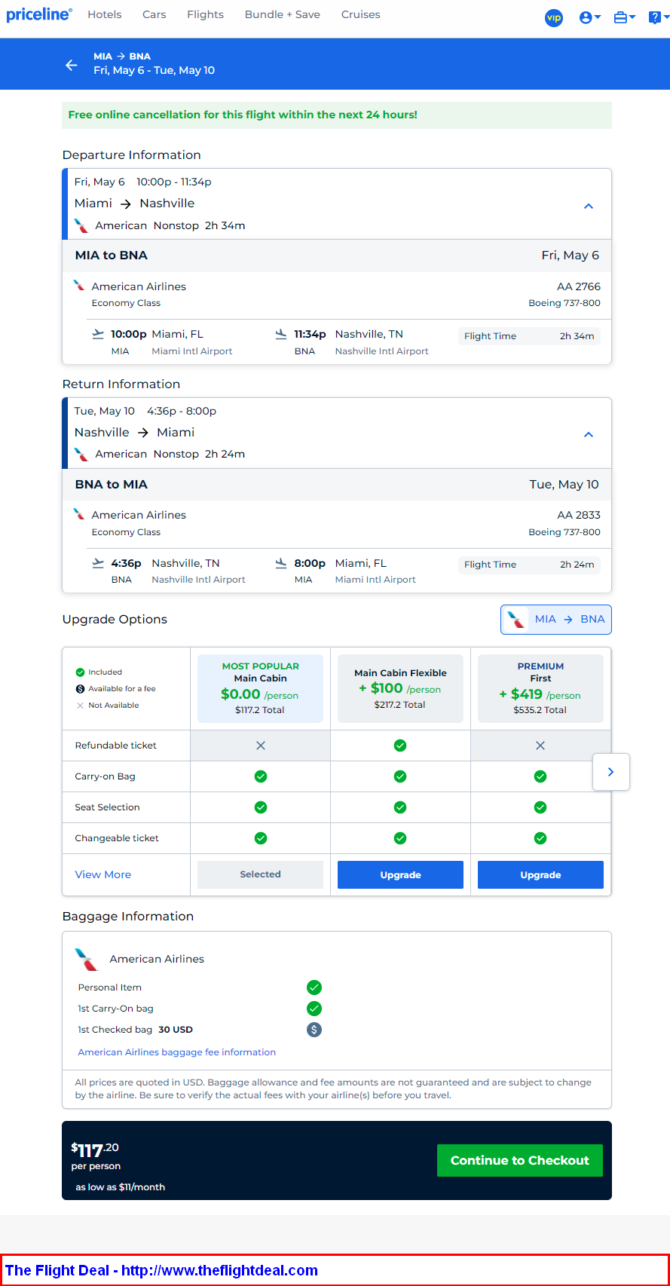This screenshot has height=1286, width=670.
Task: Select the MIA → BNA upgrade tab
Action: click(556, 619)
